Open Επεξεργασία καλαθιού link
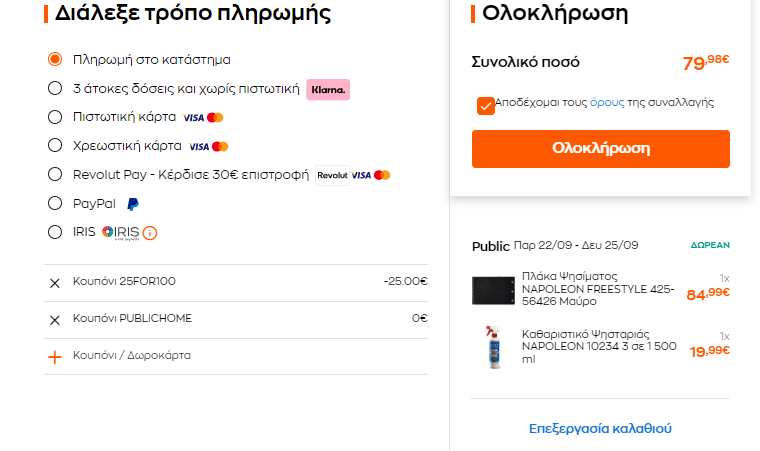The height and width of the screenshot is (451, 760). pyautogui.click(x=600, y=429)
